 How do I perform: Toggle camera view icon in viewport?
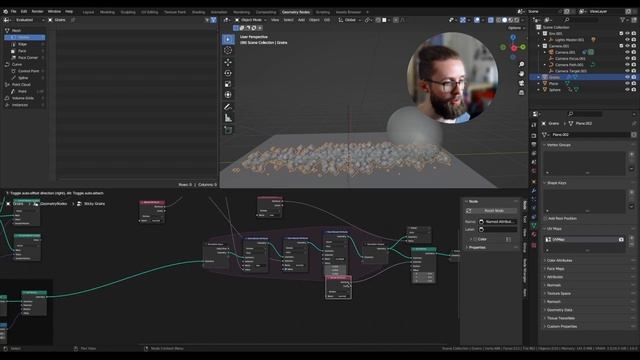point(521,83)
